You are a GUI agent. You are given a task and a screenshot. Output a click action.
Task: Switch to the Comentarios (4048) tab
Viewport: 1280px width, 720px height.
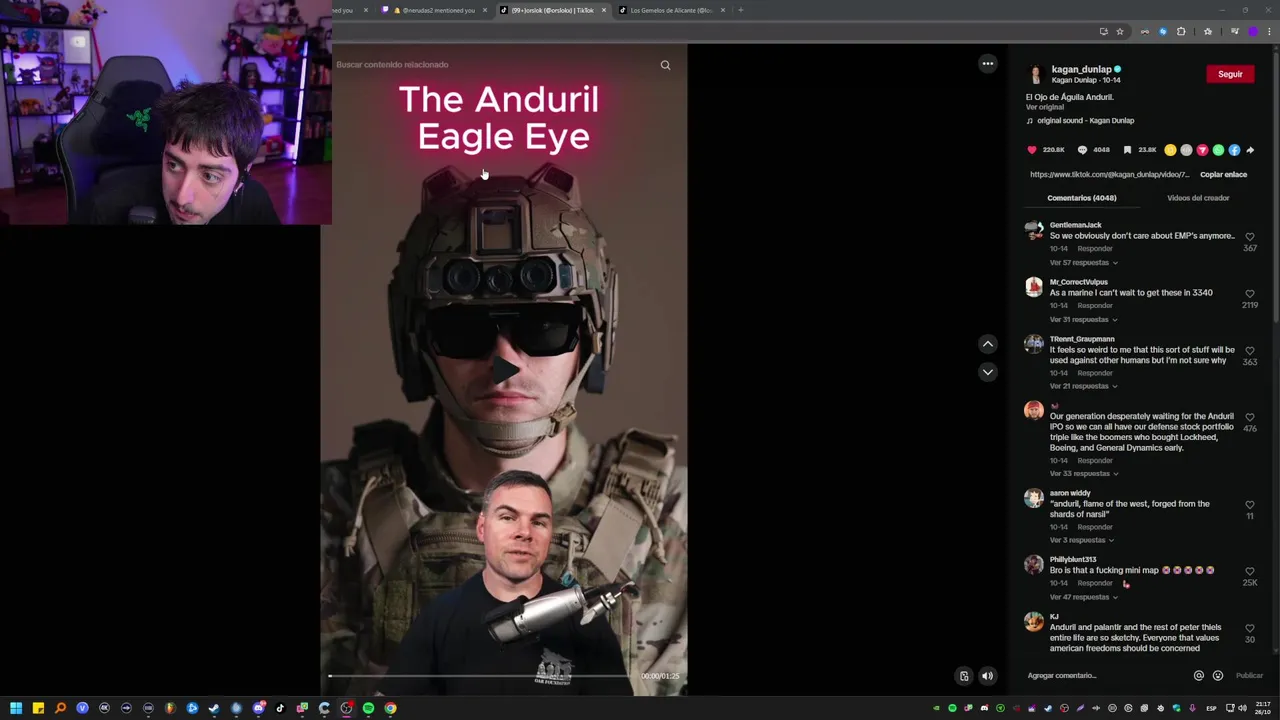1082,198
